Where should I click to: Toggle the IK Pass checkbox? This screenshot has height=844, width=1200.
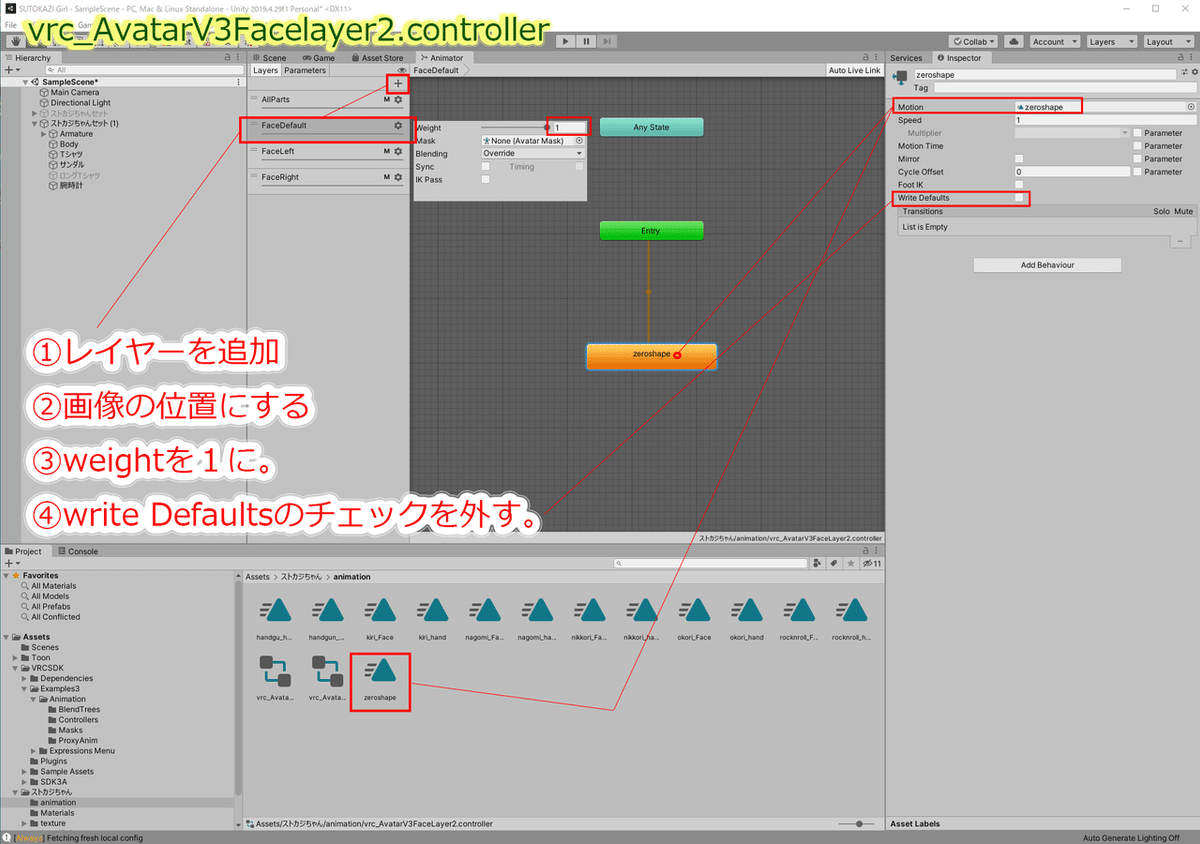[x=486, y=180]
